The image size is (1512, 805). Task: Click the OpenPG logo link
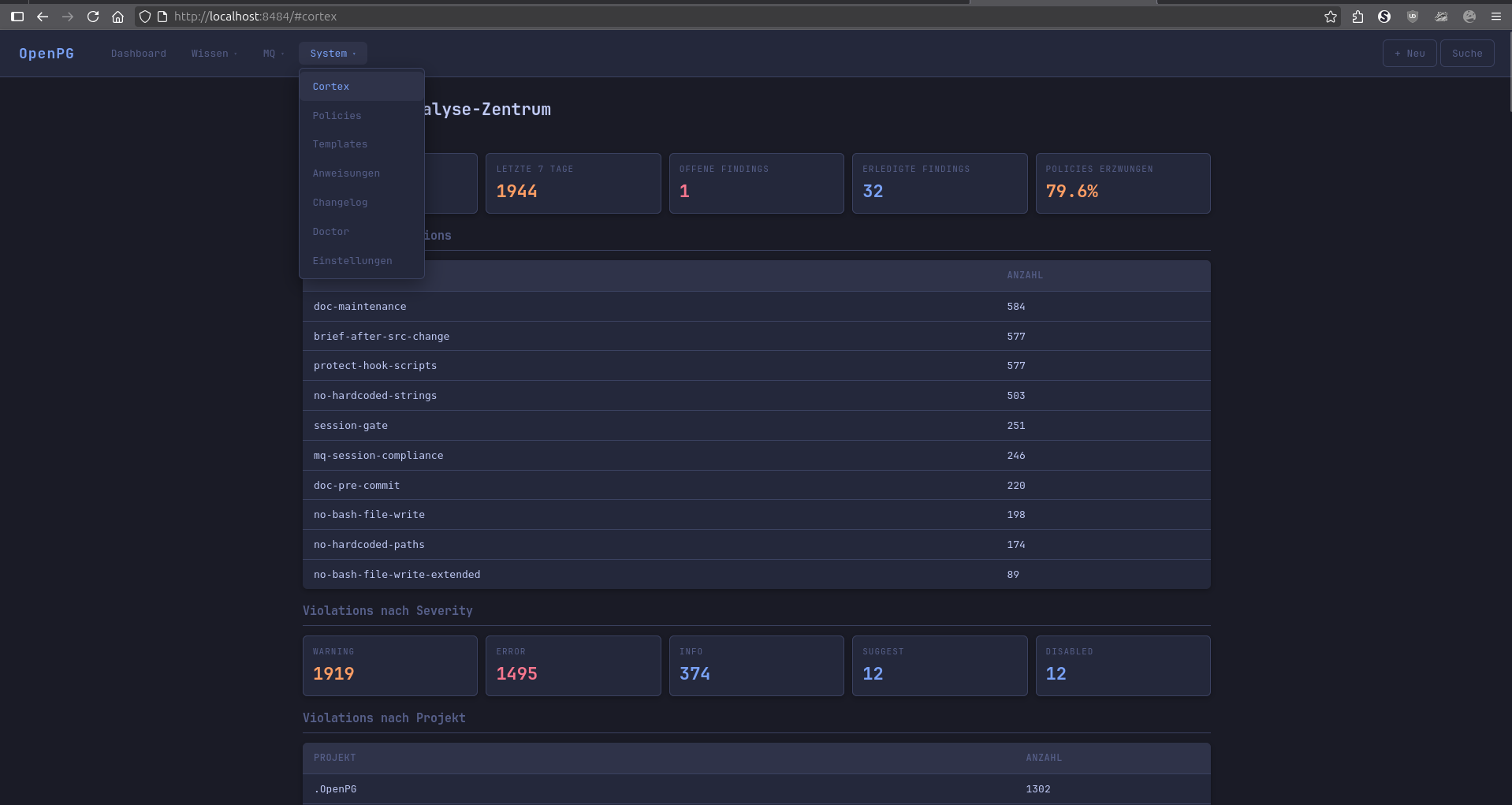pos(47,54)
